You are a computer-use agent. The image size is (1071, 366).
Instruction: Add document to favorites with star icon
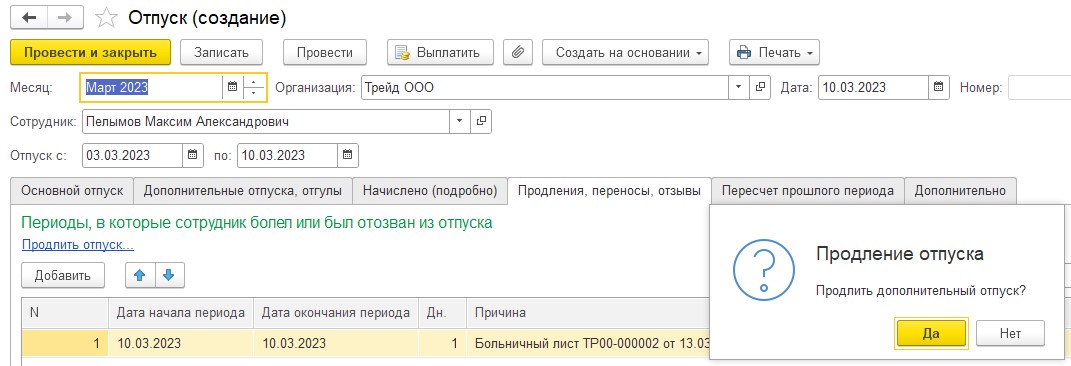pos(107,18)
